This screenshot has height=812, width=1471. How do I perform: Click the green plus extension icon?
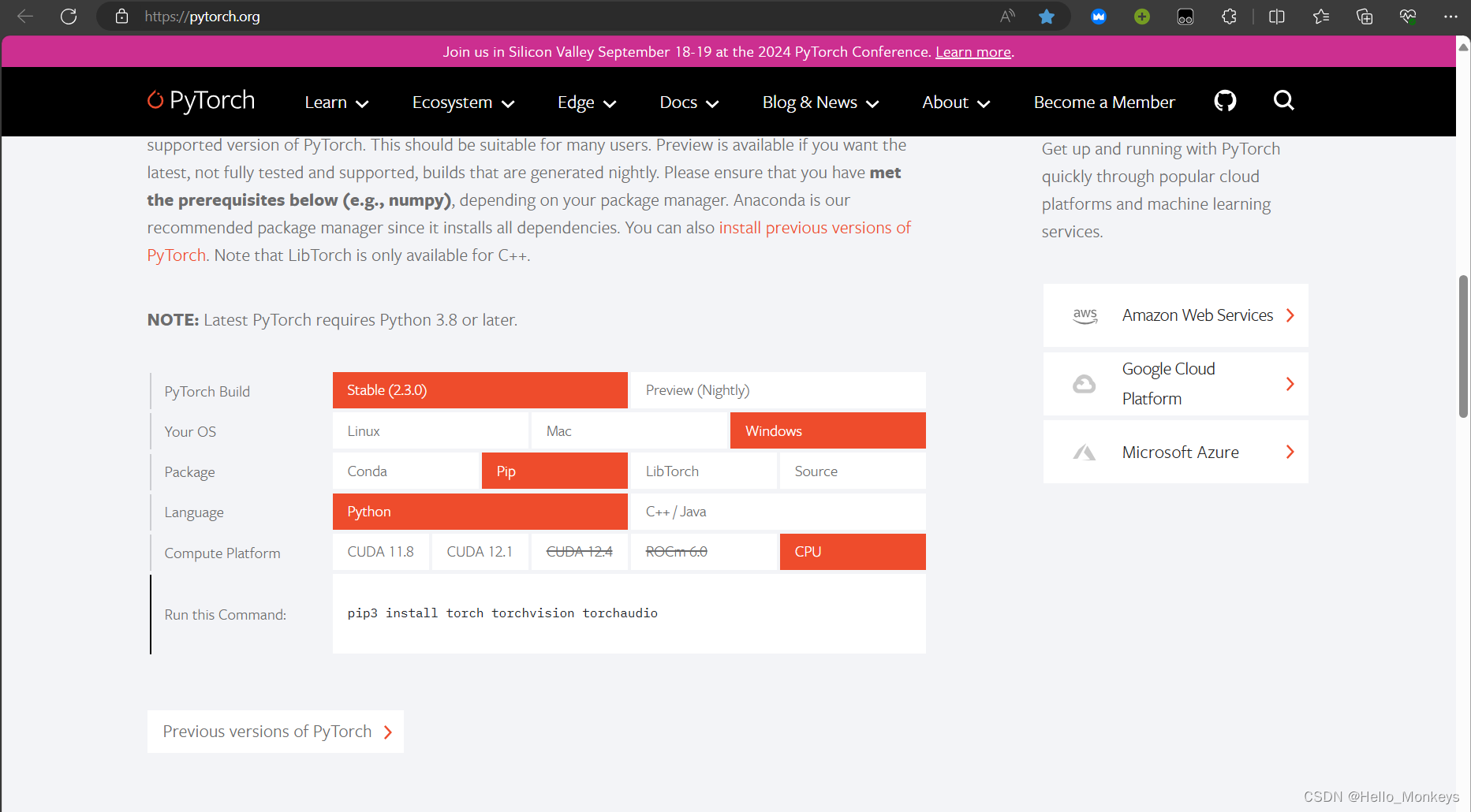click(1142, 16)
